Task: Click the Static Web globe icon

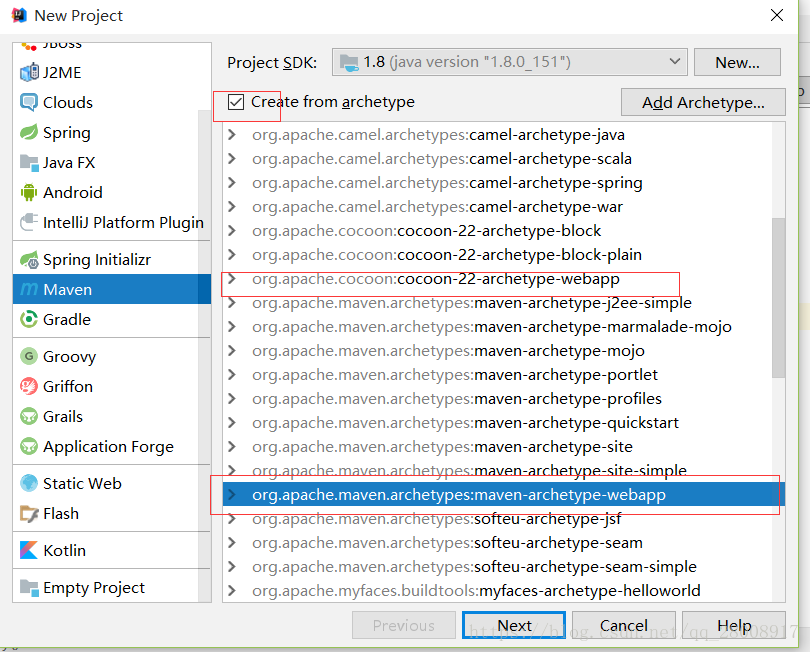Action: (29, 483)
